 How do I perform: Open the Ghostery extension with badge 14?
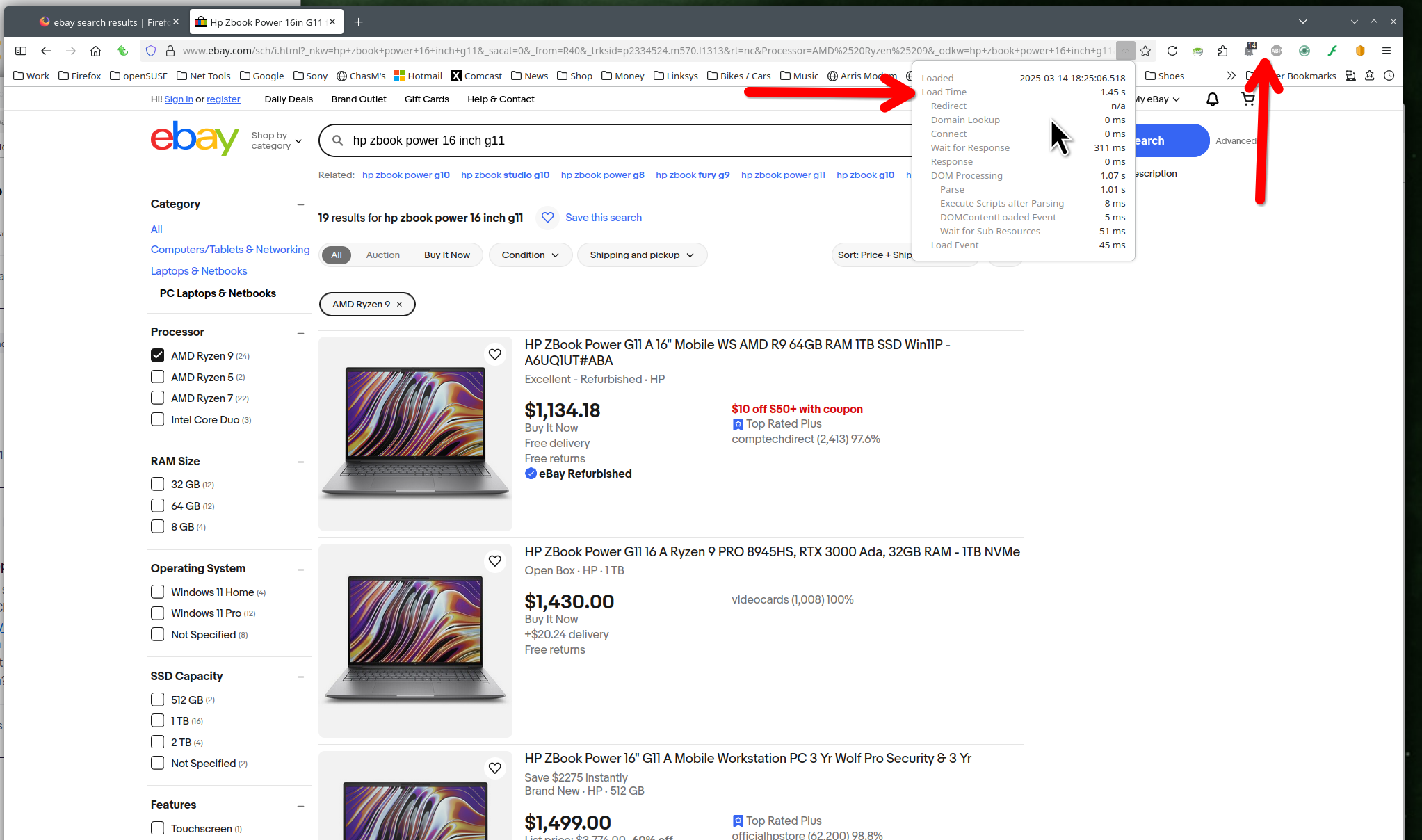tap(1250, 50)
